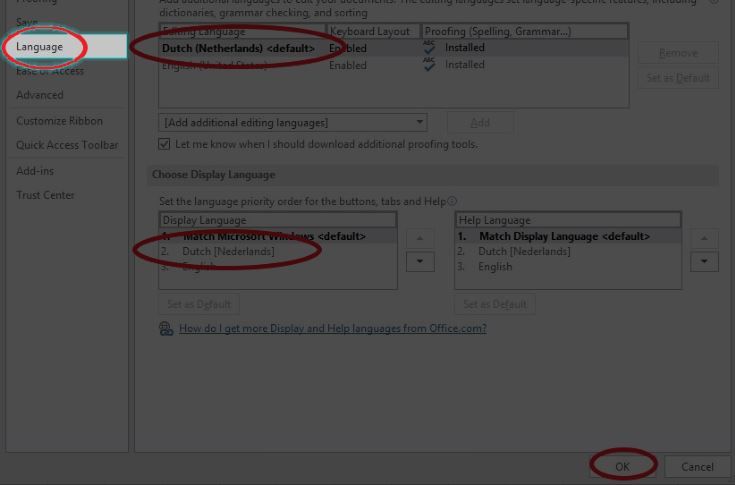Toggle the 'Let me know when I should download' checkbox

(x=165, y=144)
